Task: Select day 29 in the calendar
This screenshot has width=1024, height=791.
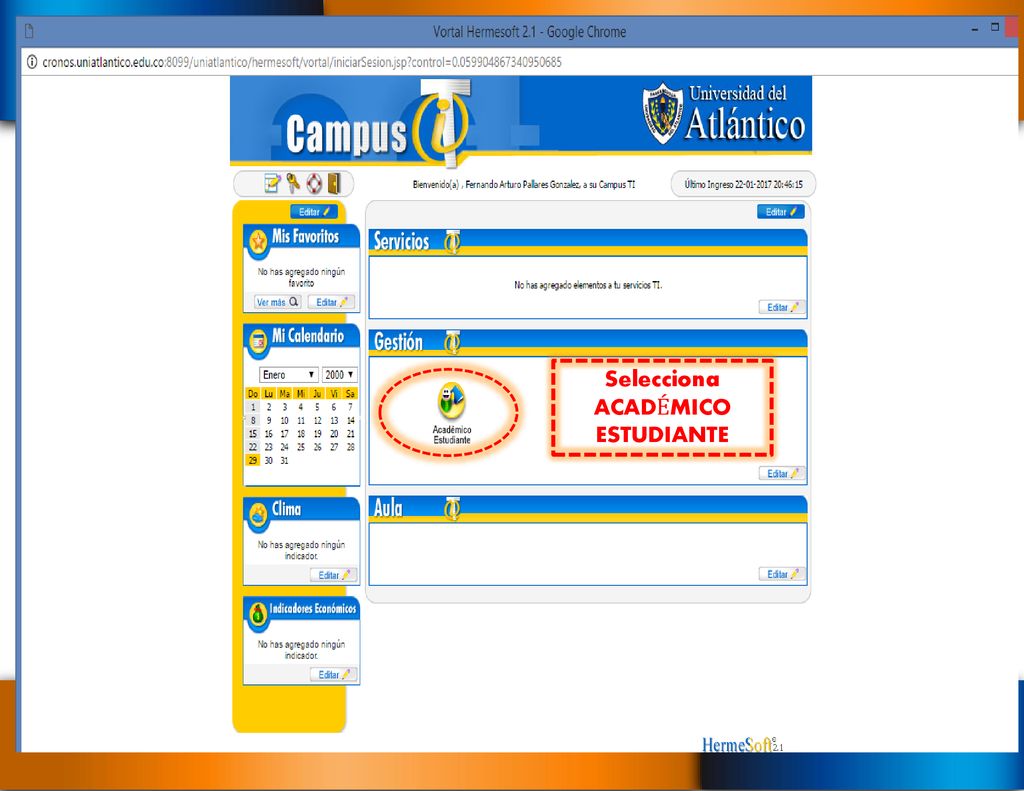Action: pos(253,460)
